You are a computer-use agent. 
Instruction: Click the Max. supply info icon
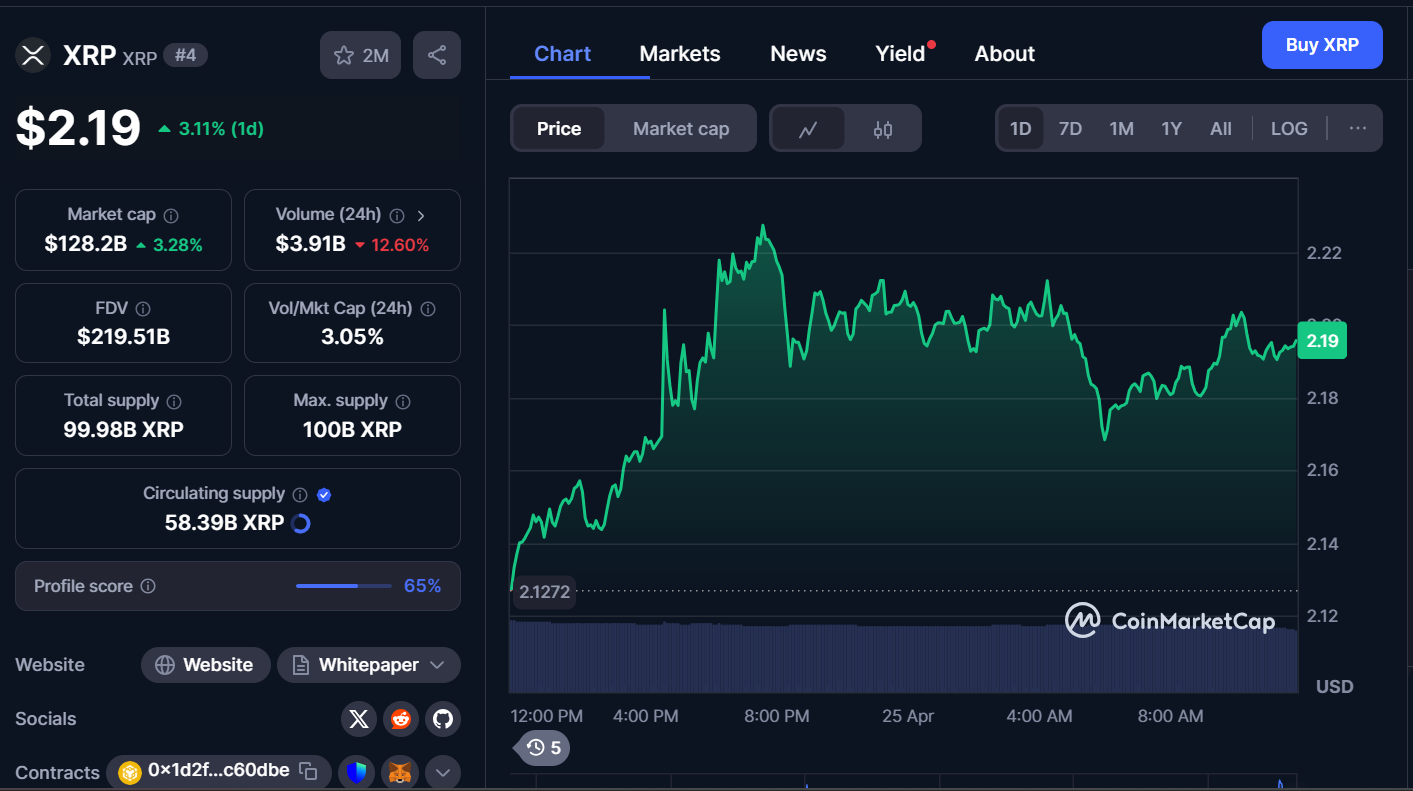coord(403,401)
